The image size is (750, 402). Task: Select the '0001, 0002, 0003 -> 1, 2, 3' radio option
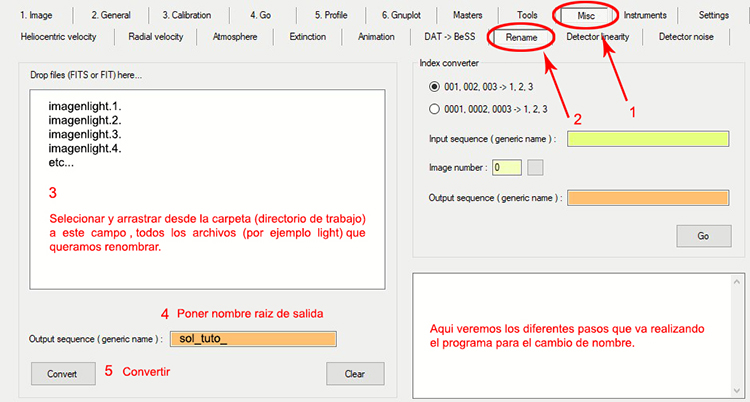point(434,109)
